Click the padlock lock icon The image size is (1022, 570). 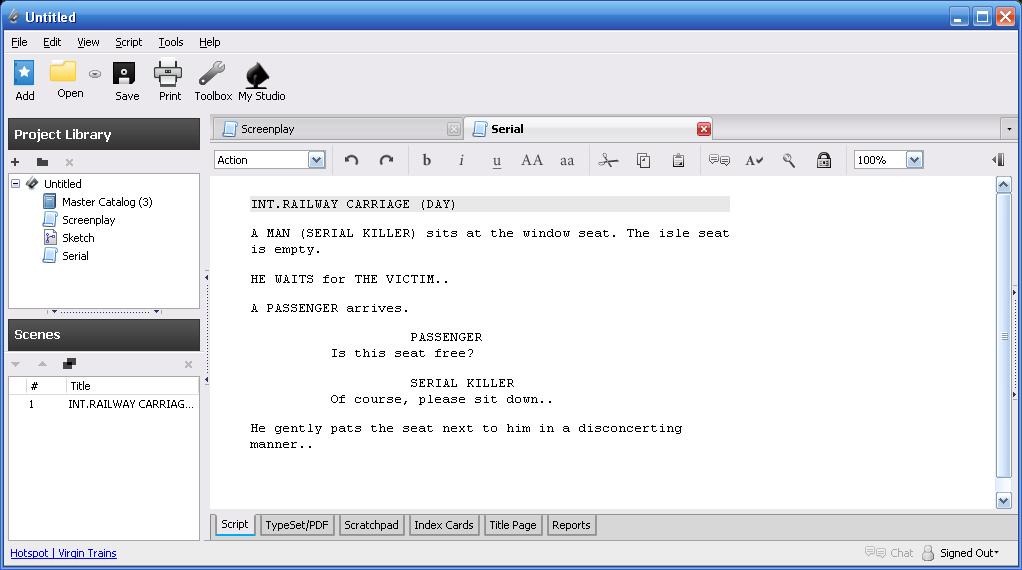[x=824, y=160]
